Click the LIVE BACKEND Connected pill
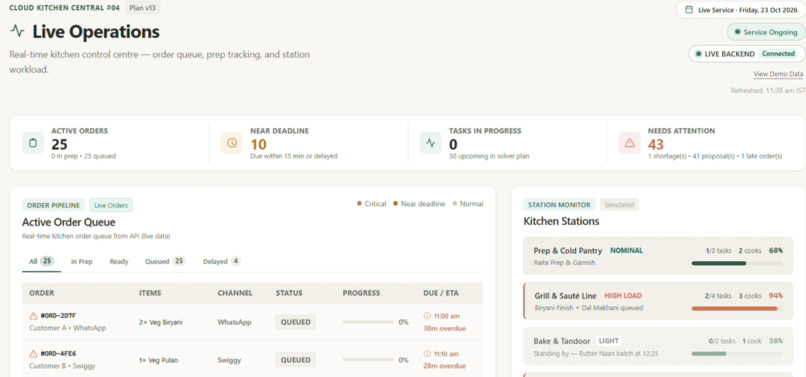 click(x=746, y=53)
